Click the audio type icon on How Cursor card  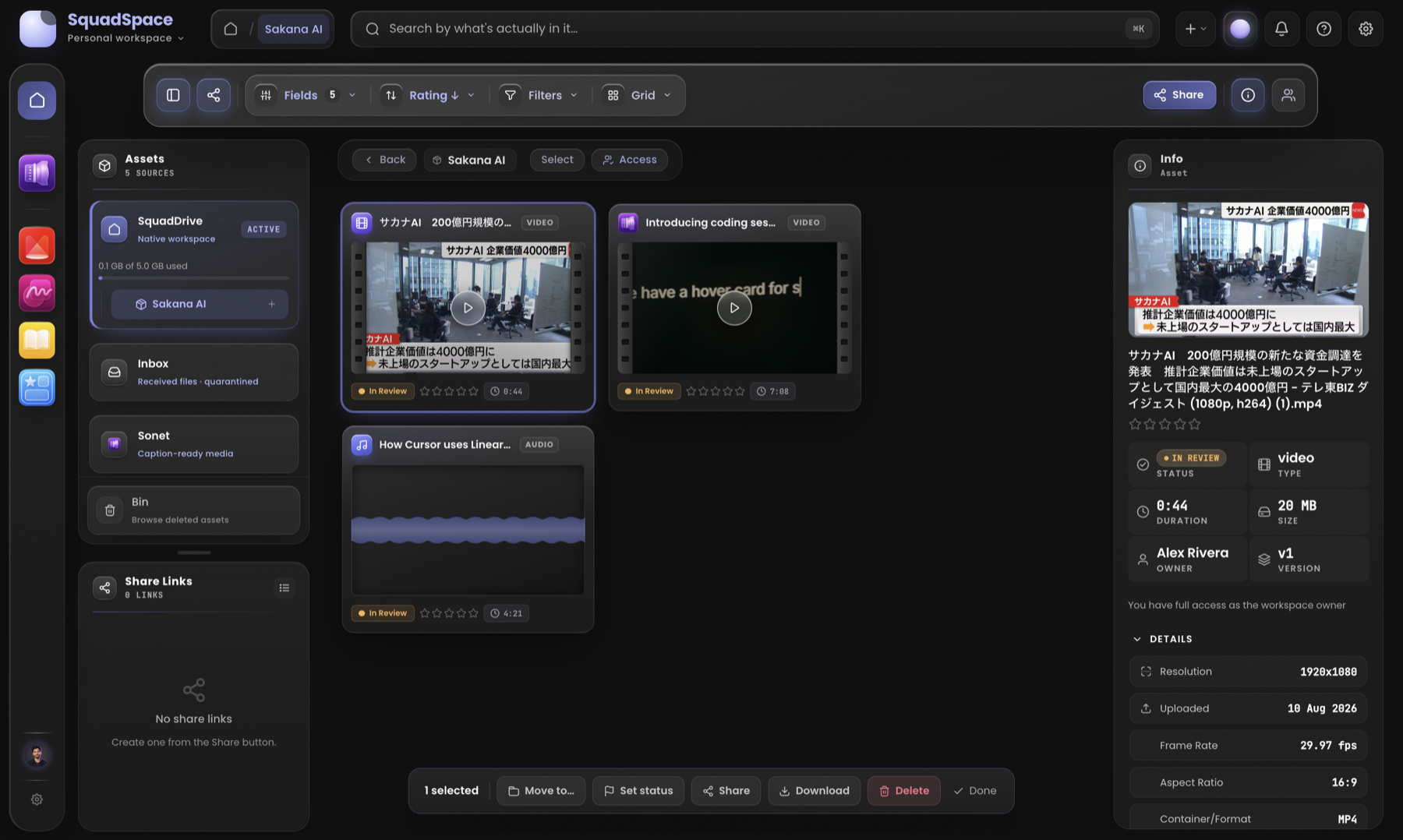[x=362, y=445]
